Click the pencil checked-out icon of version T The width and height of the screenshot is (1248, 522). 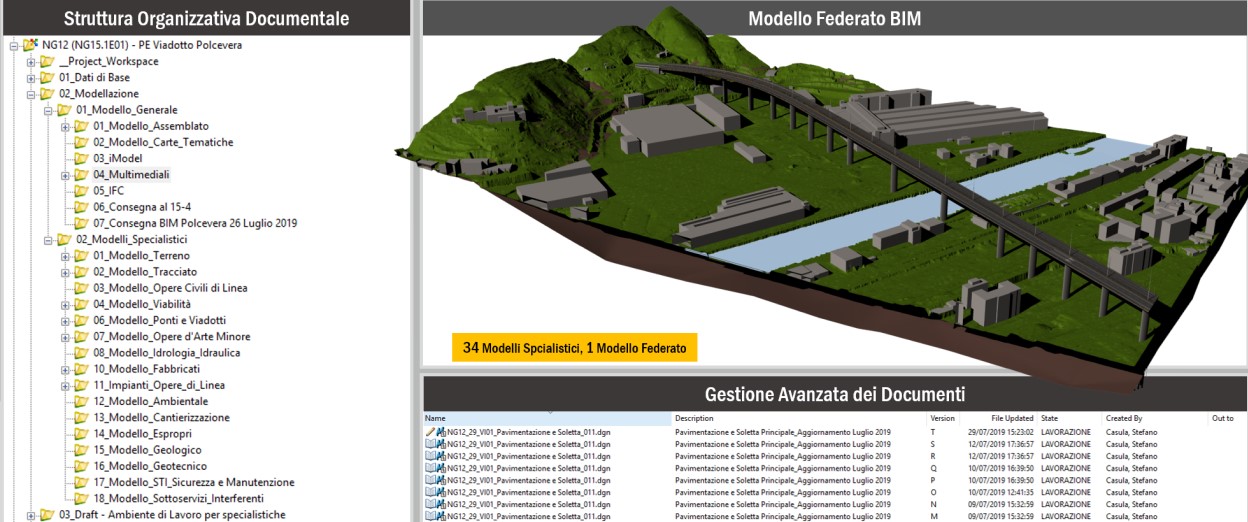[x=430, y=432]
